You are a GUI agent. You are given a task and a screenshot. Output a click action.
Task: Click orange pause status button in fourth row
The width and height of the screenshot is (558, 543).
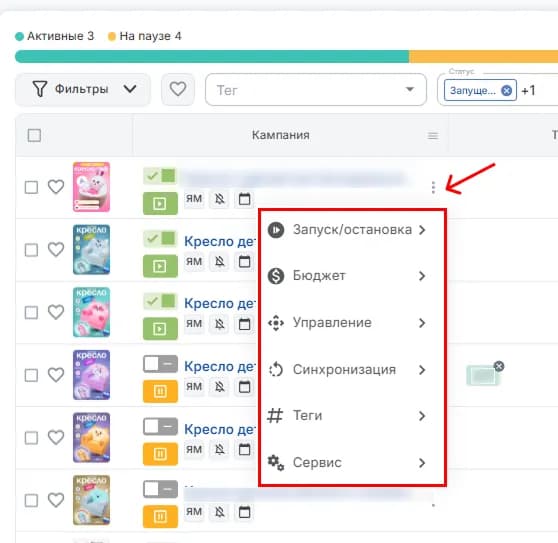click(x=160, y=391)
